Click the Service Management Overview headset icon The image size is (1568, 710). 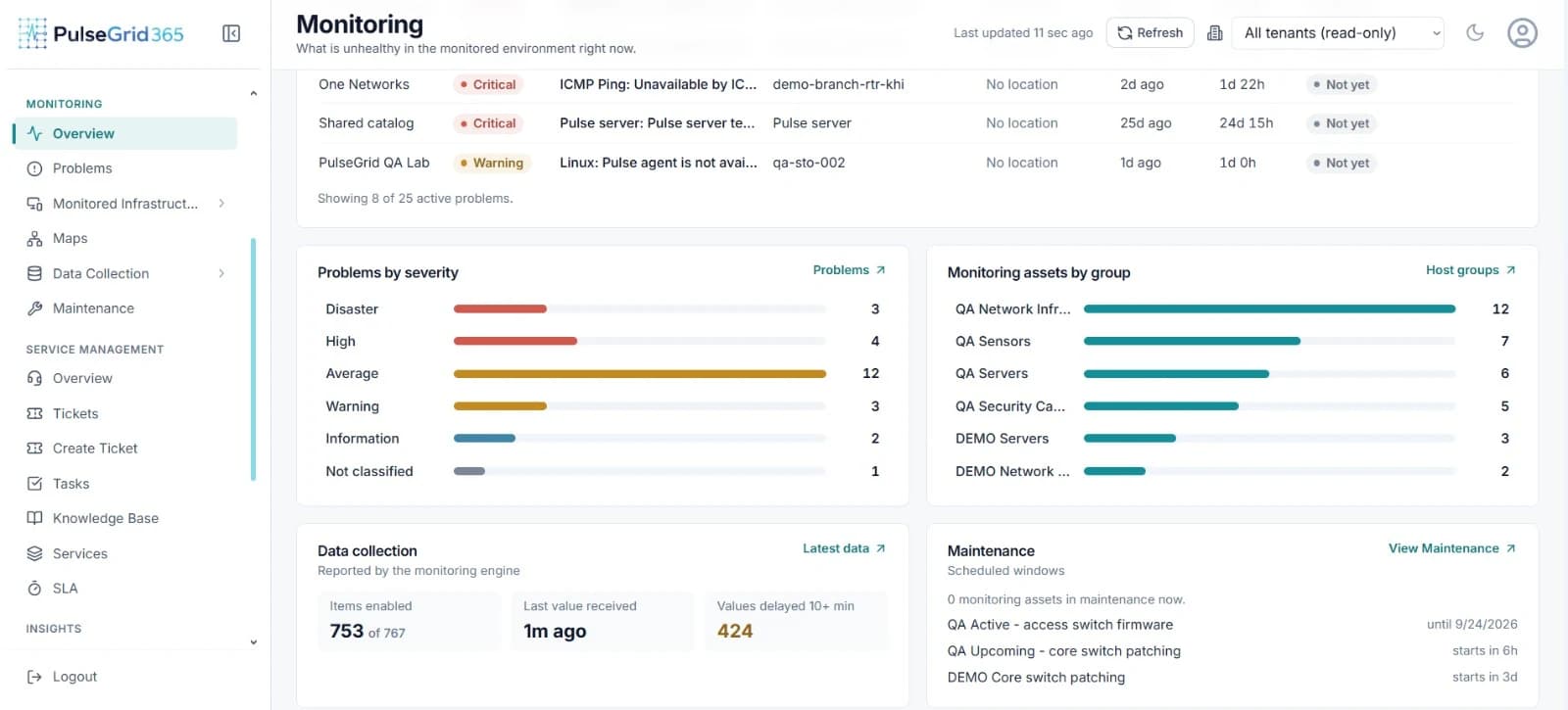point(34,378)
